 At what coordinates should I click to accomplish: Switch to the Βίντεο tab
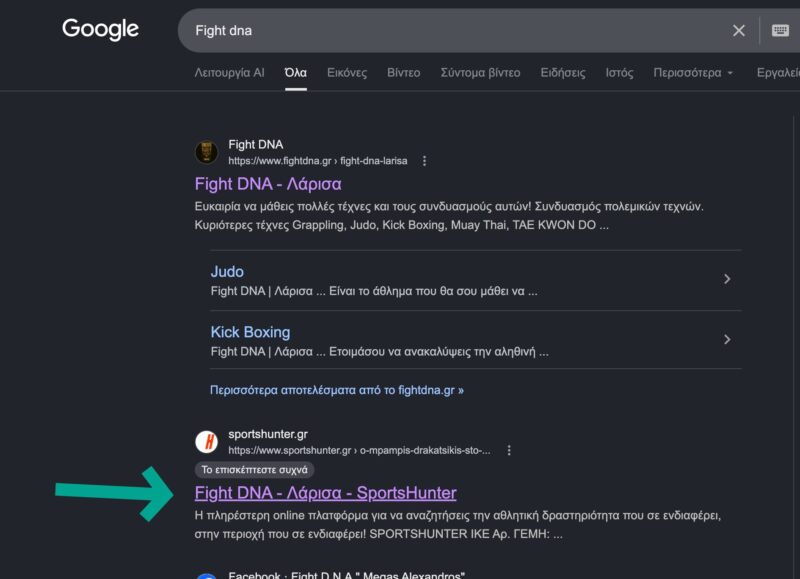[x=404, y=73]
